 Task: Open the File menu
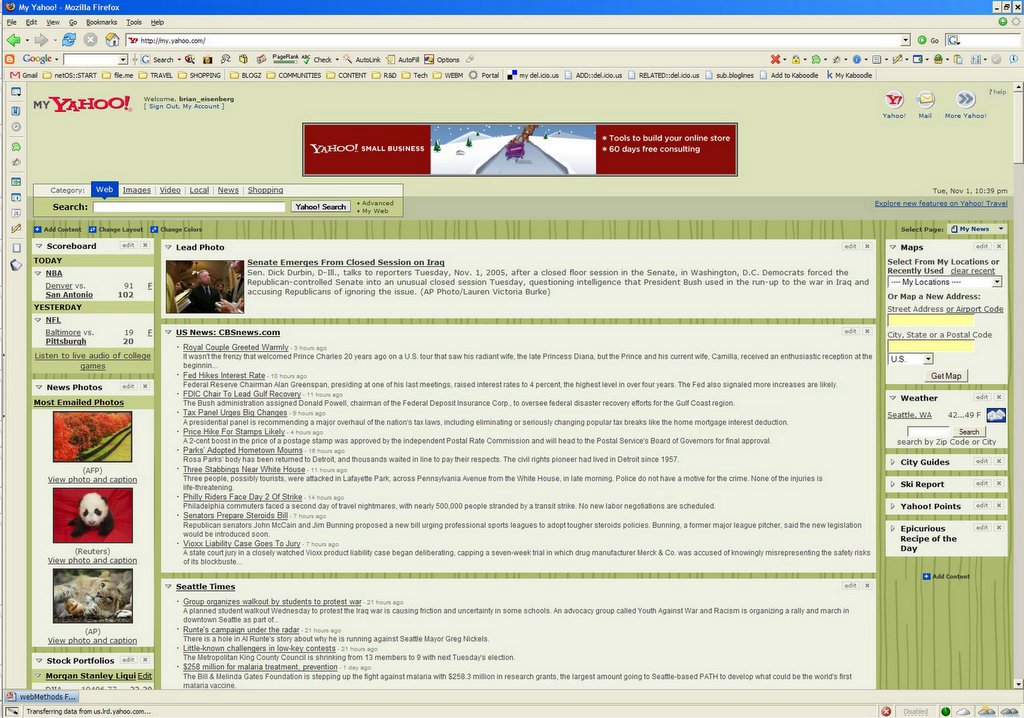point(12,22)
